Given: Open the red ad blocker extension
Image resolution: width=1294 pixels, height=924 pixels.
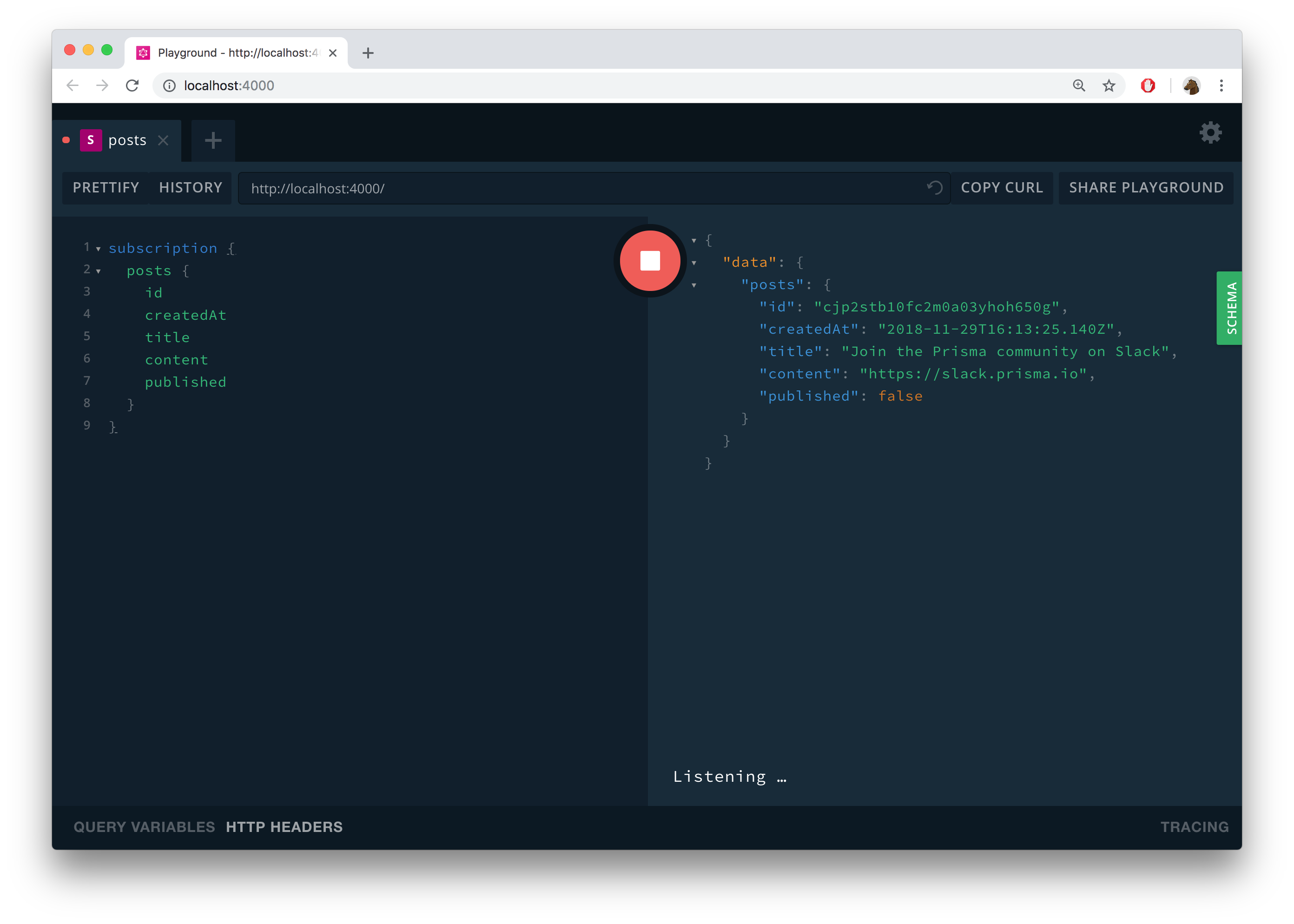Looking at the screenshot, I should (1148, 86).
